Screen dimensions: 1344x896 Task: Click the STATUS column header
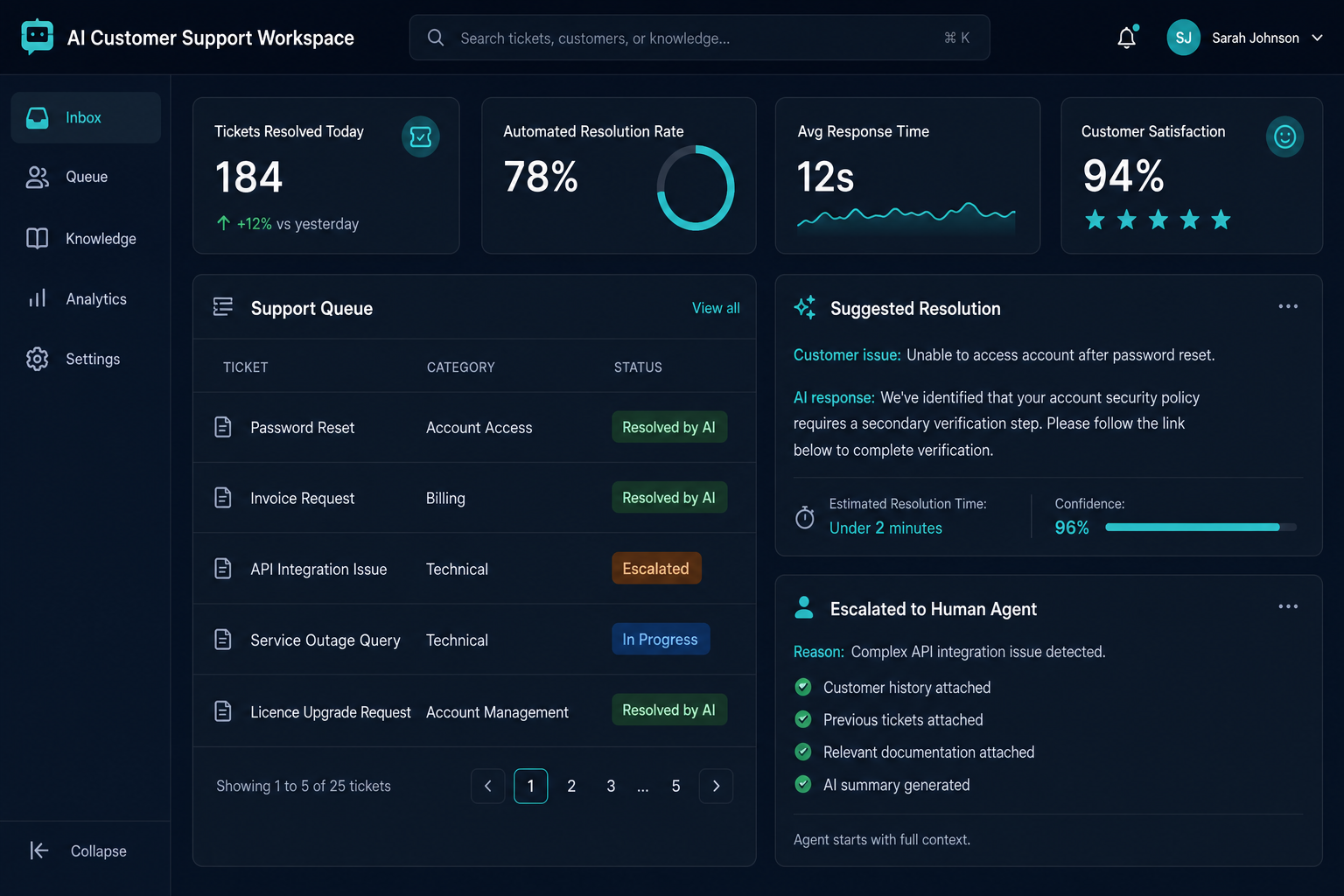(638, 367)
